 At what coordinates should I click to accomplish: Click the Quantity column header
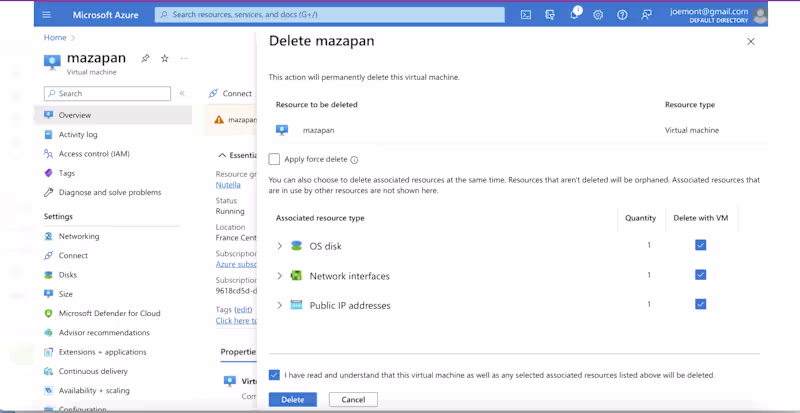[x=640, y=218]
